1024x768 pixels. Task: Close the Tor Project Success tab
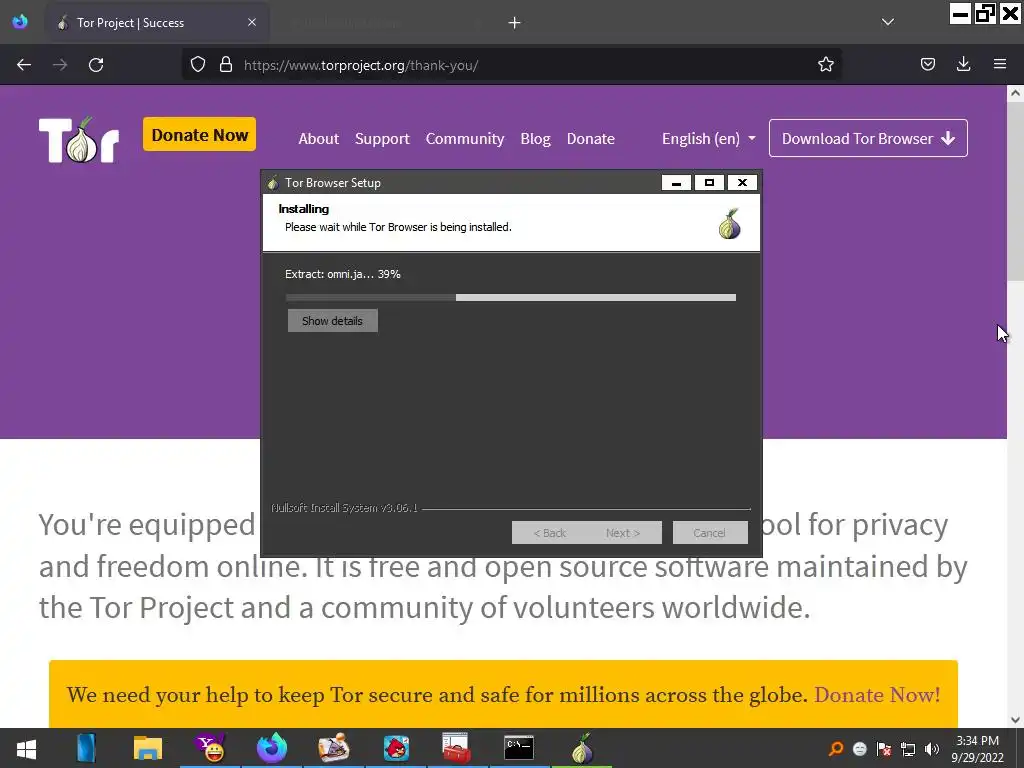point(252,22)
